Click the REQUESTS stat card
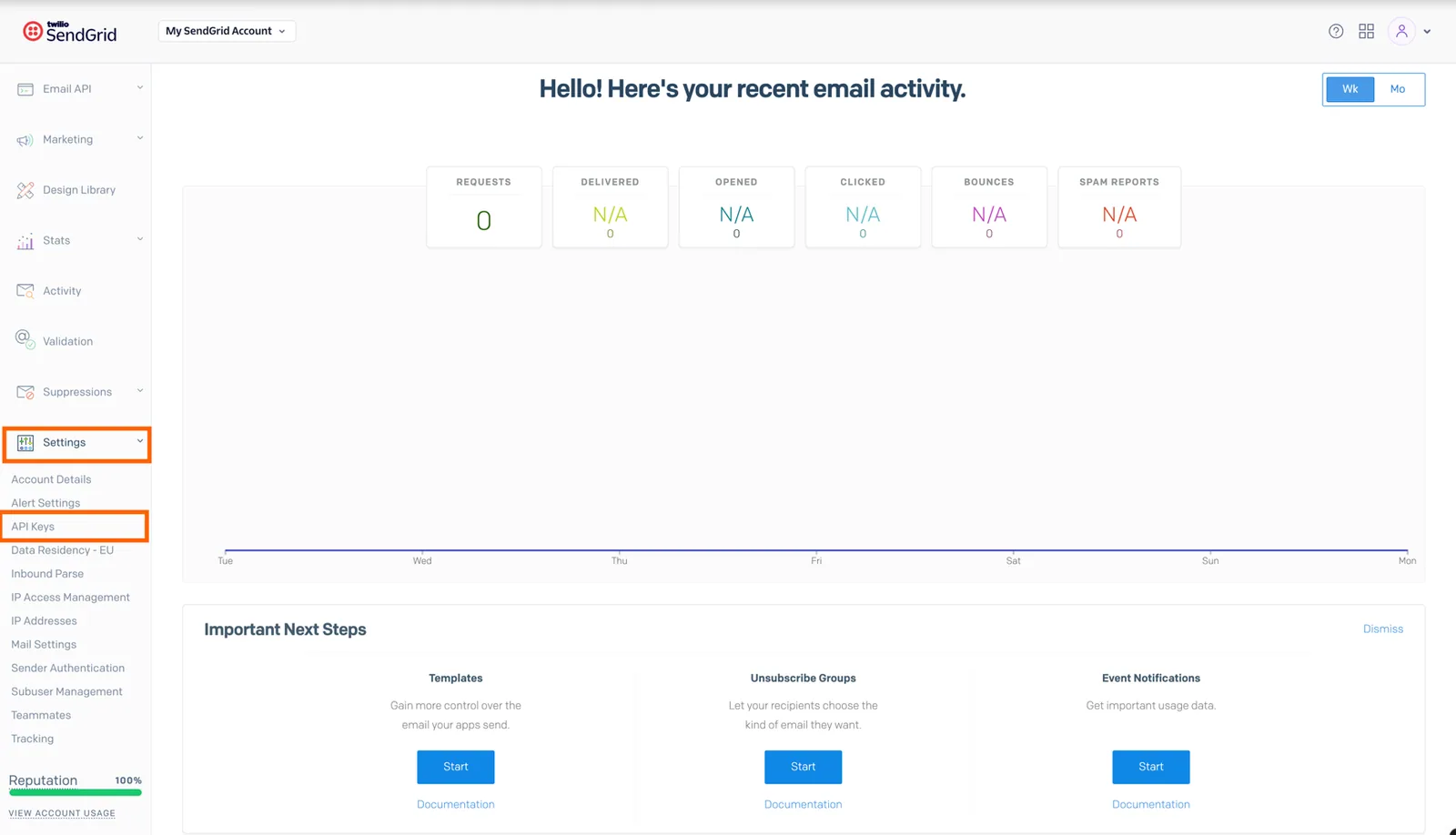Screen dimensions: 1456x835 (x=484, y=207)
